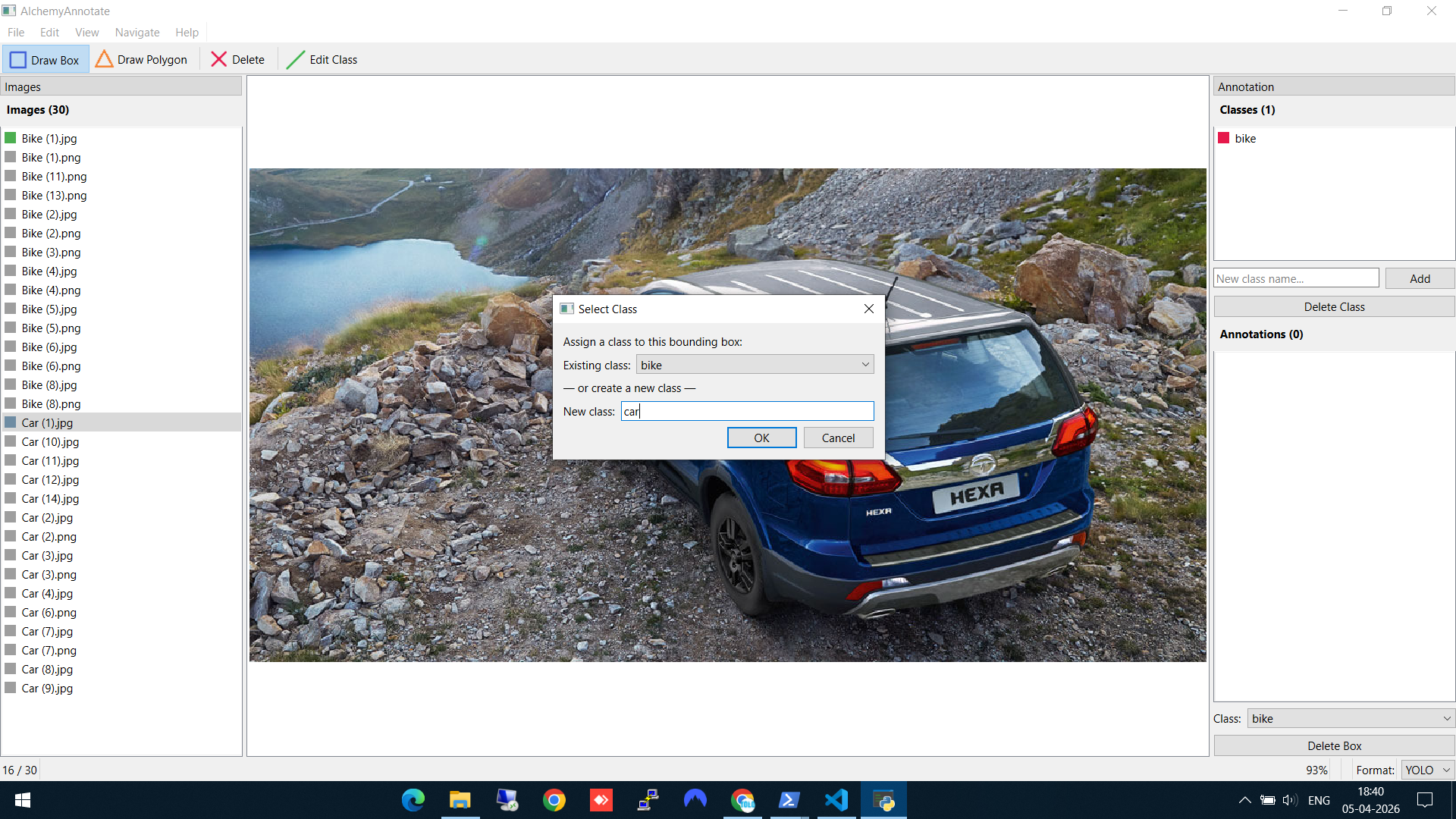Close the Select Class dialog
The image size is (1456, 819).
click(869, 309)
